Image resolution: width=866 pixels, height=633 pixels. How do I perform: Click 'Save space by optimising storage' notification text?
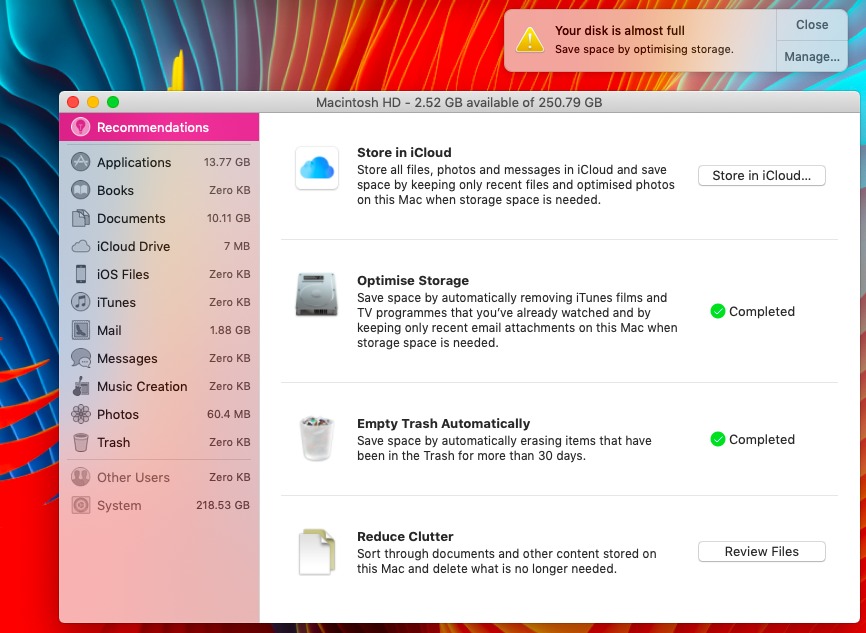[x=644, y=49]
